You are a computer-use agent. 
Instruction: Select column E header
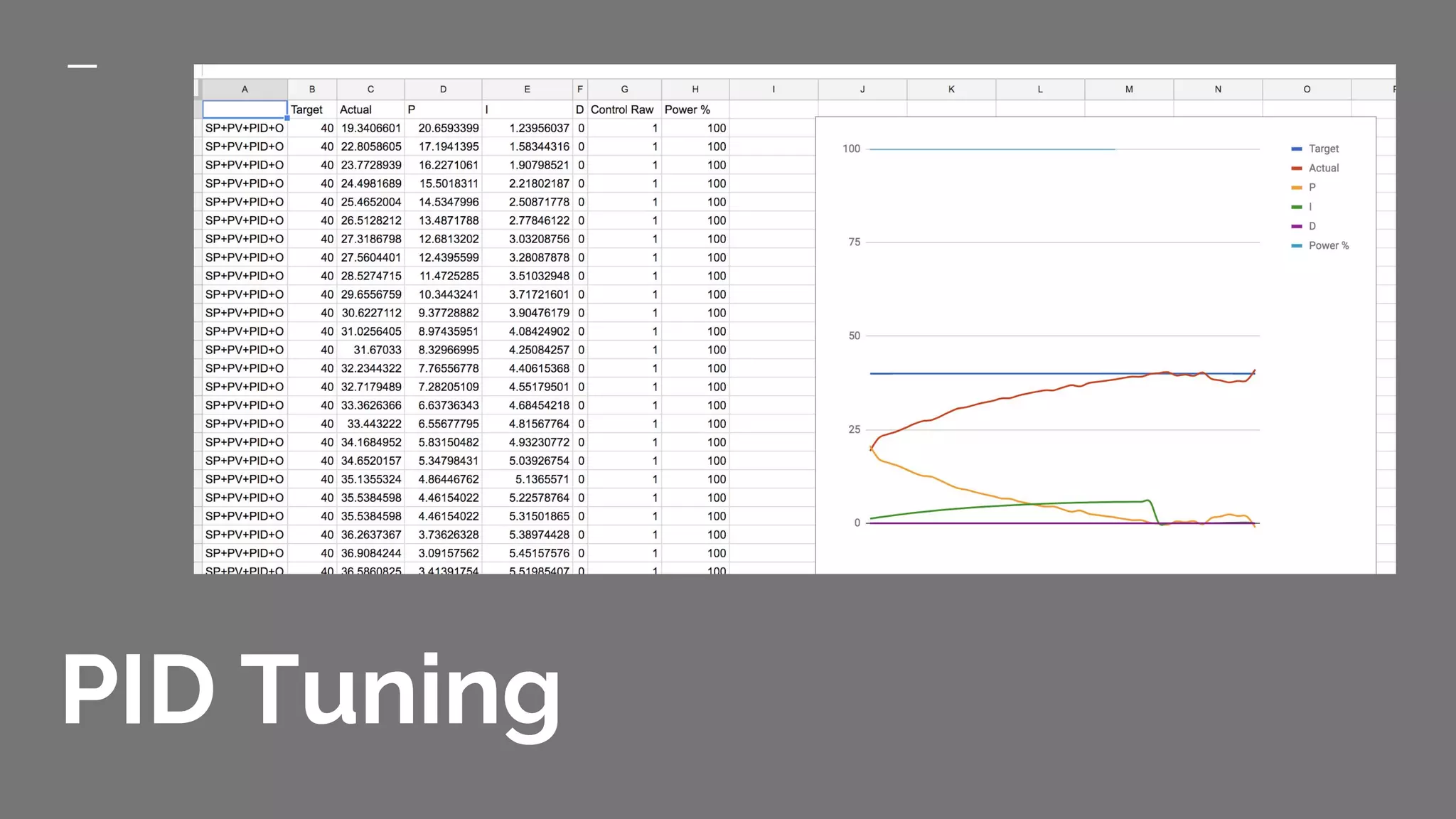click(x=527, y=90)
